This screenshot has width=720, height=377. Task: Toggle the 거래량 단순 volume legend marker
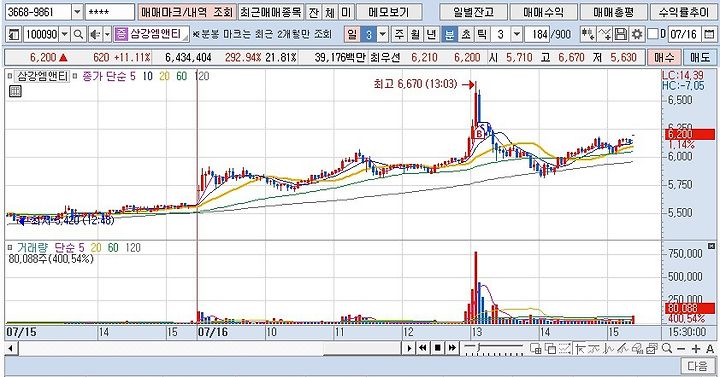(x=10, y=248)
